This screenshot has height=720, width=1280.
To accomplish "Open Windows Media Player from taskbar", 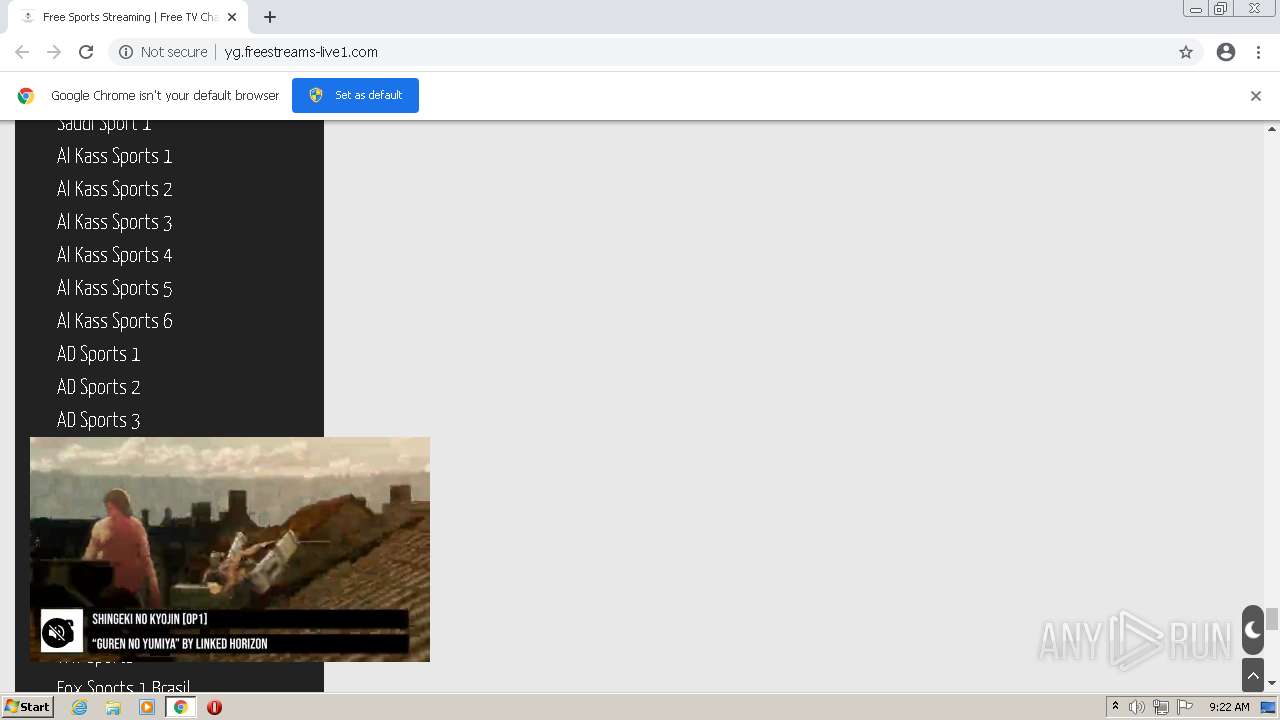I will [x=147, y=707].
